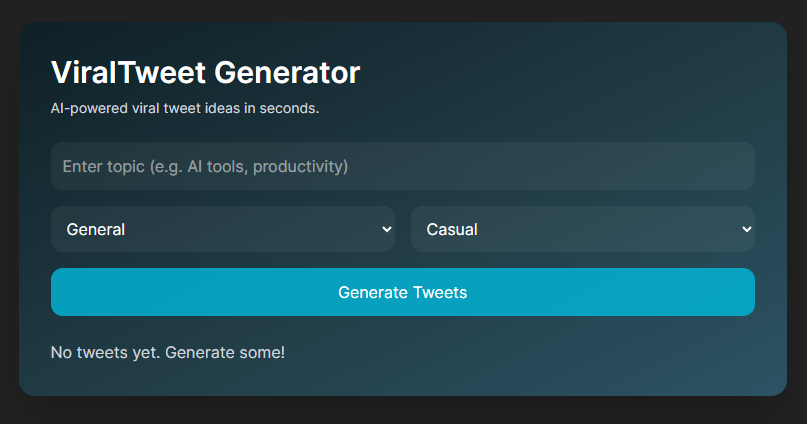Click the chevron arrow on General dropdown

387,229
